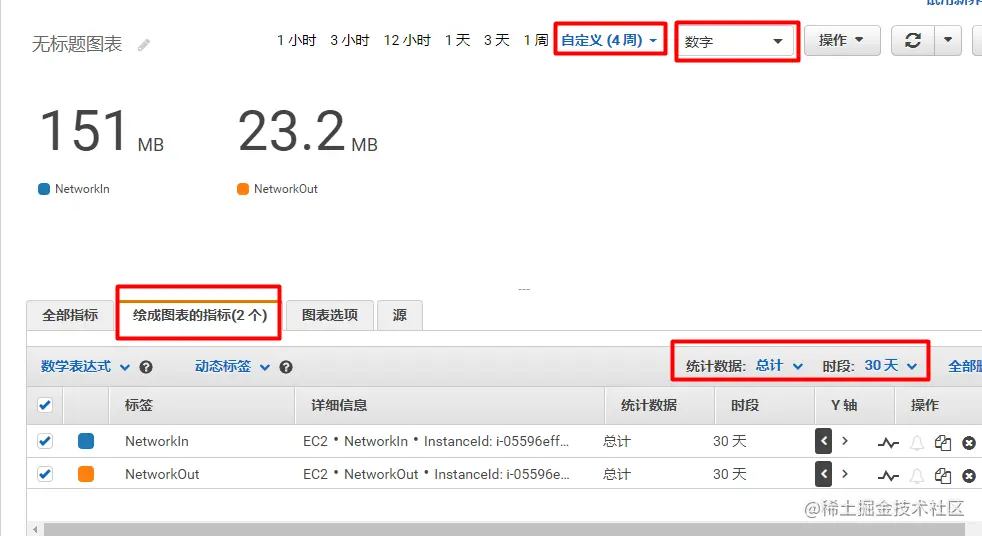Uncheck the NetworkOut row checkbox
Viewport: 982px width, 536px height.
[x=44, y=474]
